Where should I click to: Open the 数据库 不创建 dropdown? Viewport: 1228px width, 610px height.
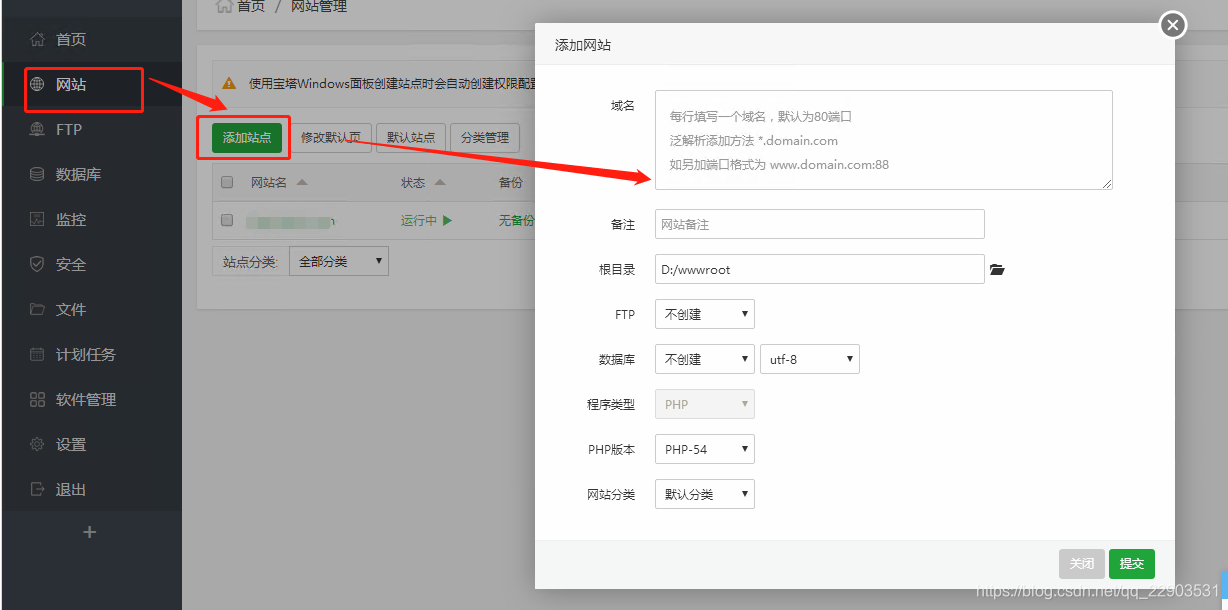pos(705,359)
